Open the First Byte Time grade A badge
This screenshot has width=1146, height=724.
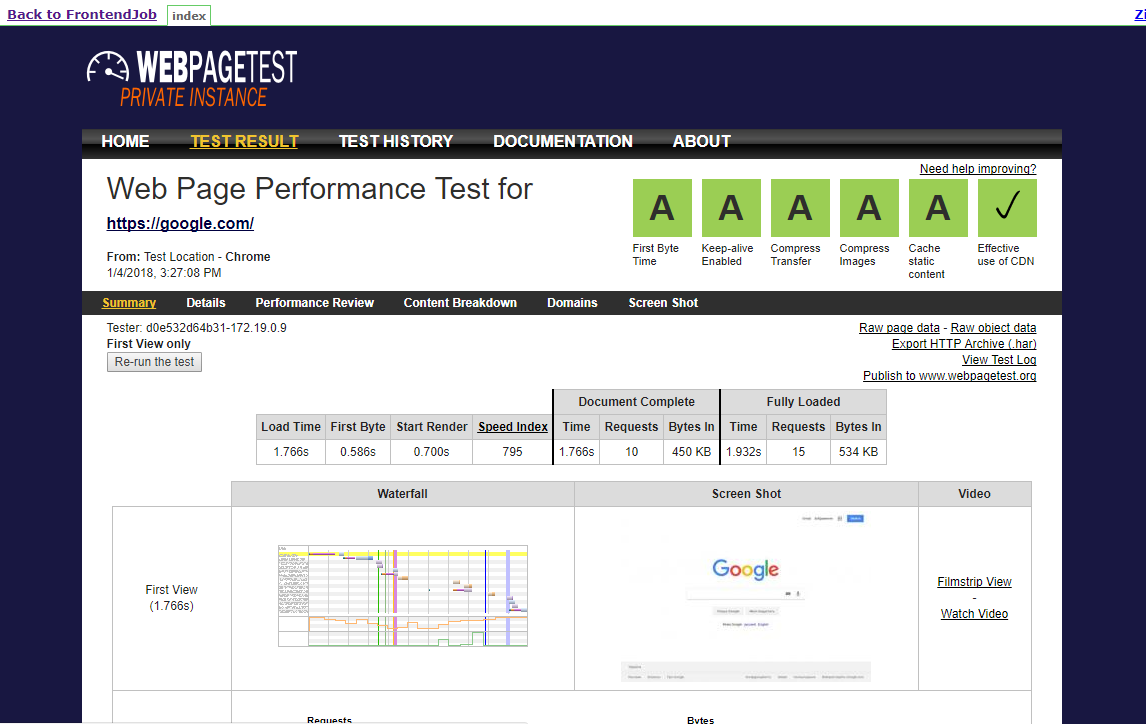pyautogui.click(x=662, y=208)
